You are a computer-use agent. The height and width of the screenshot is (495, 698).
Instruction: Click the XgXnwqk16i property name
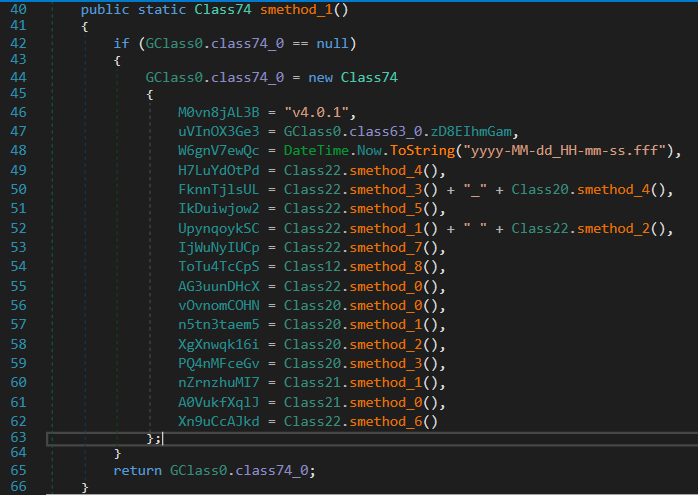coord(219,345)
